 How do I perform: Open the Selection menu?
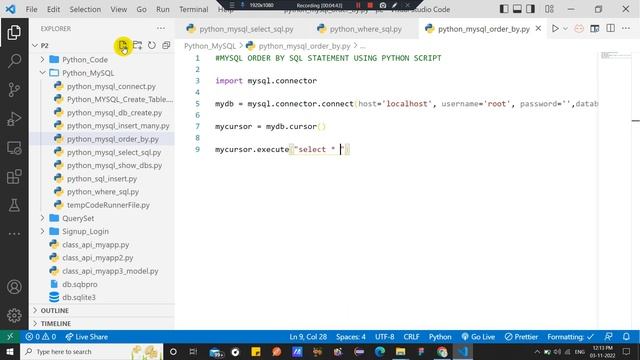pos(85,9)
